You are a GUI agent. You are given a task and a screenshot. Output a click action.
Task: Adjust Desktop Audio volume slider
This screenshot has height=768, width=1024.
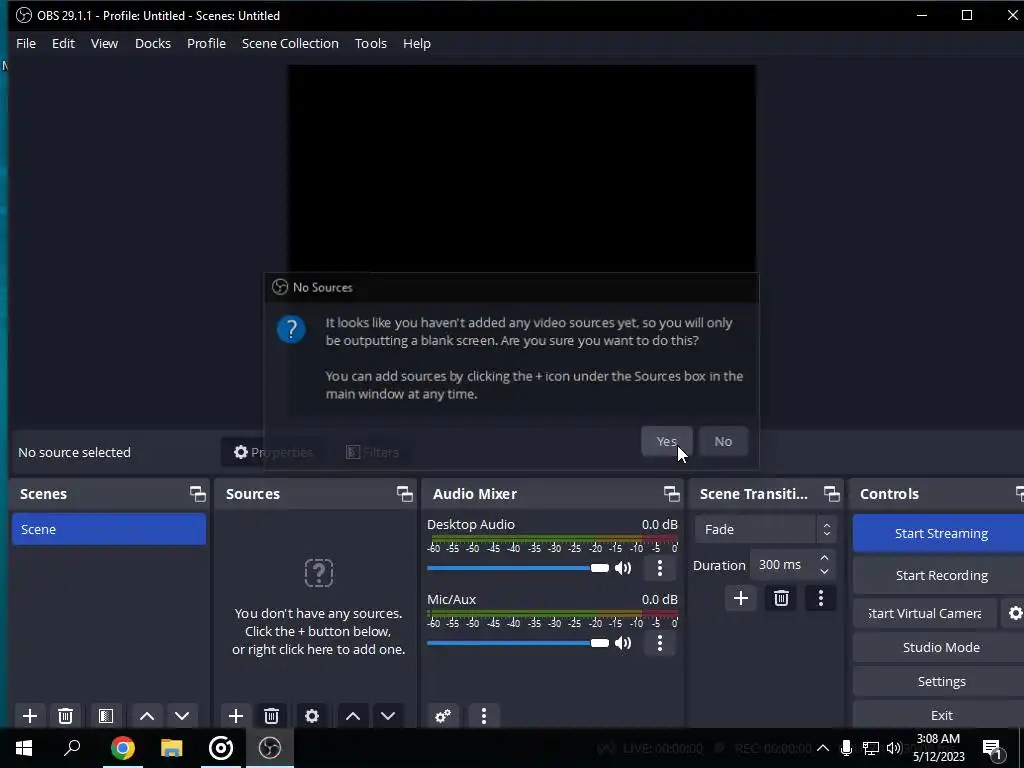(x=518, y=568)
